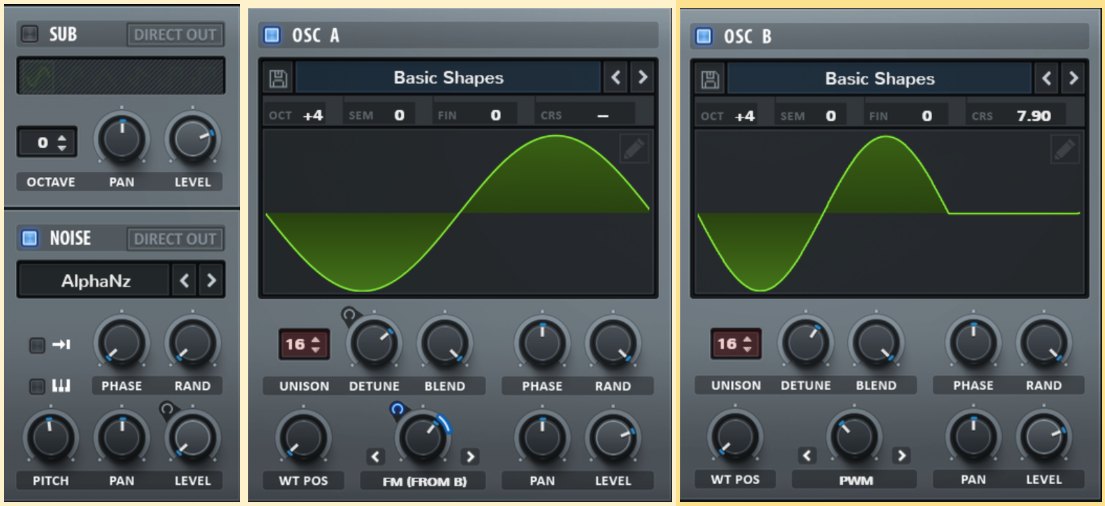The height and width of the screenshot is (506, 1105).
Task: Enable noise one-shot arrow checkbox
Action: [37, 345]
